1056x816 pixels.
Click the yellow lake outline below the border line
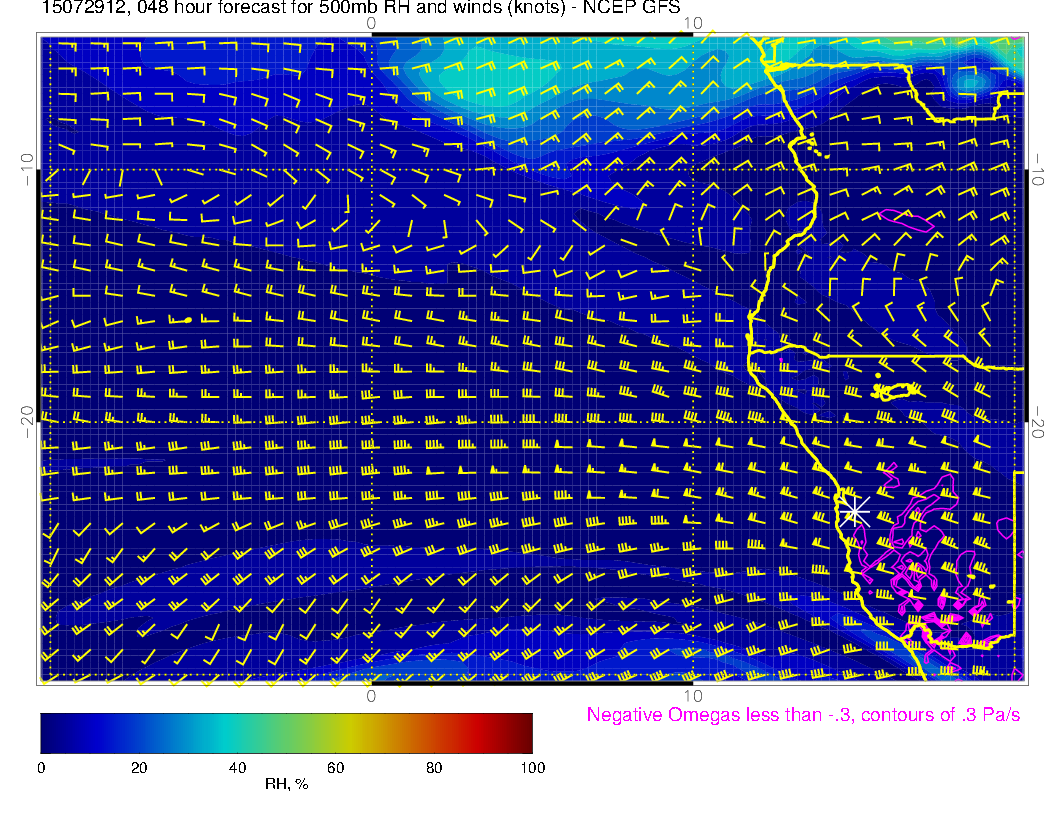pos(896,390)
